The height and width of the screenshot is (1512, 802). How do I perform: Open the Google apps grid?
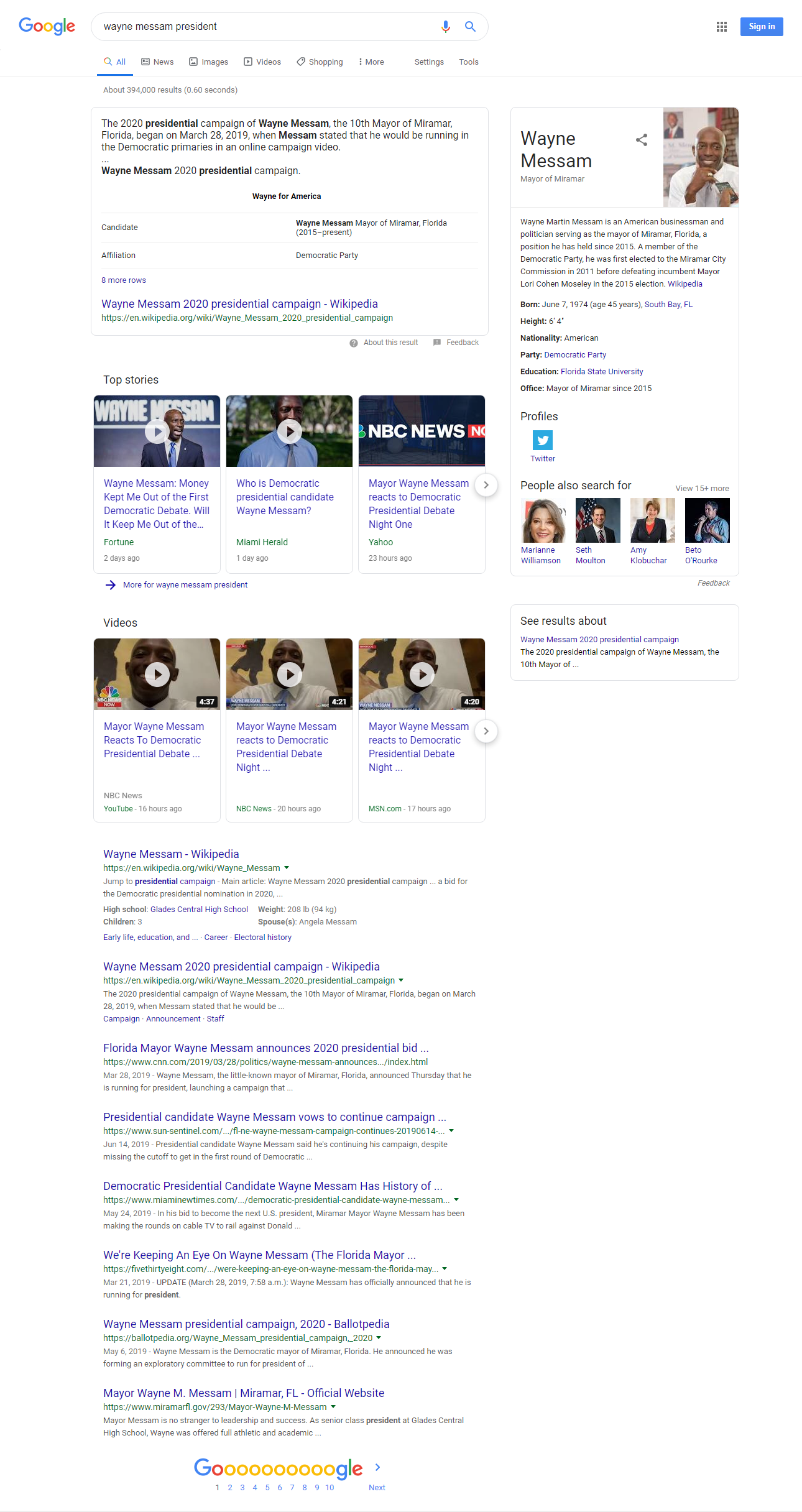click(x=721, y=27)
